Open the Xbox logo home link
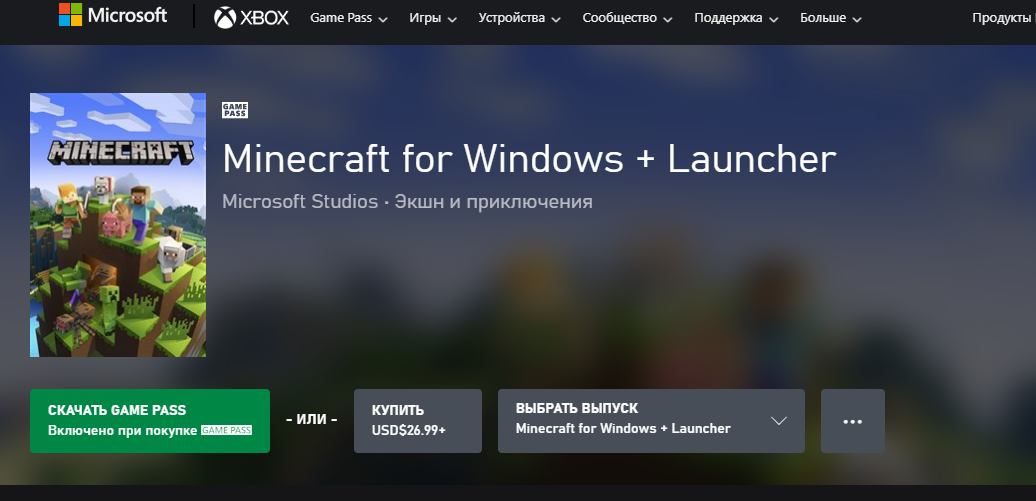 [252, 18]
